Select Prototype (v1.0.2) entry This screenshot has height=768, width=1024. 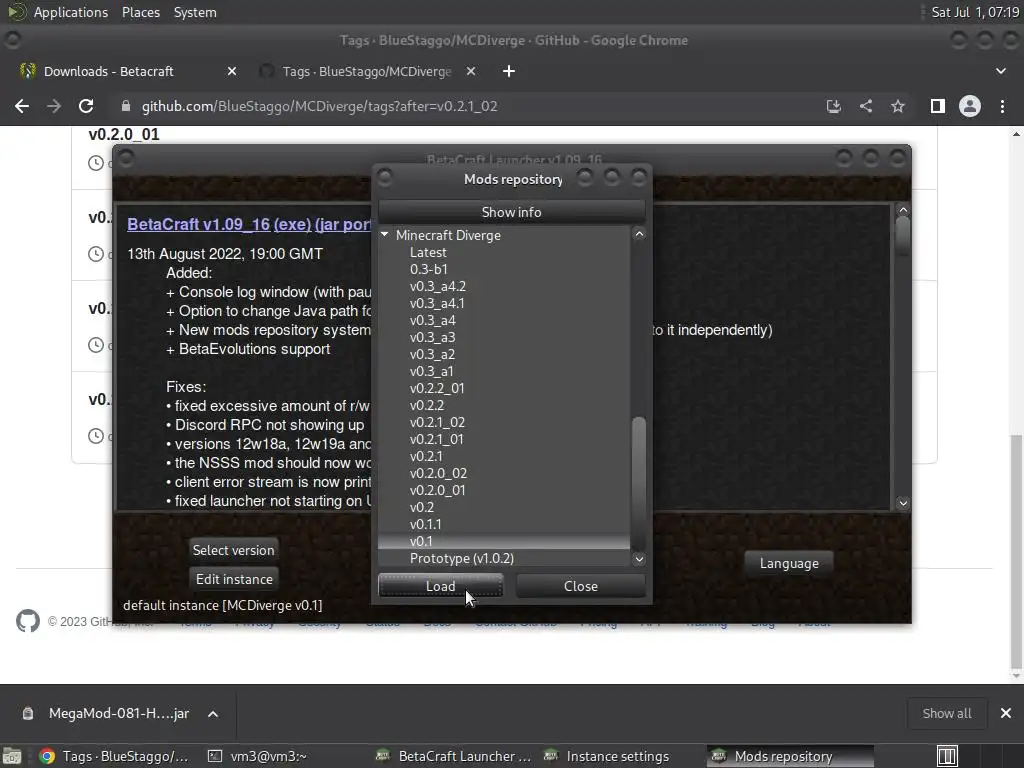462,558
